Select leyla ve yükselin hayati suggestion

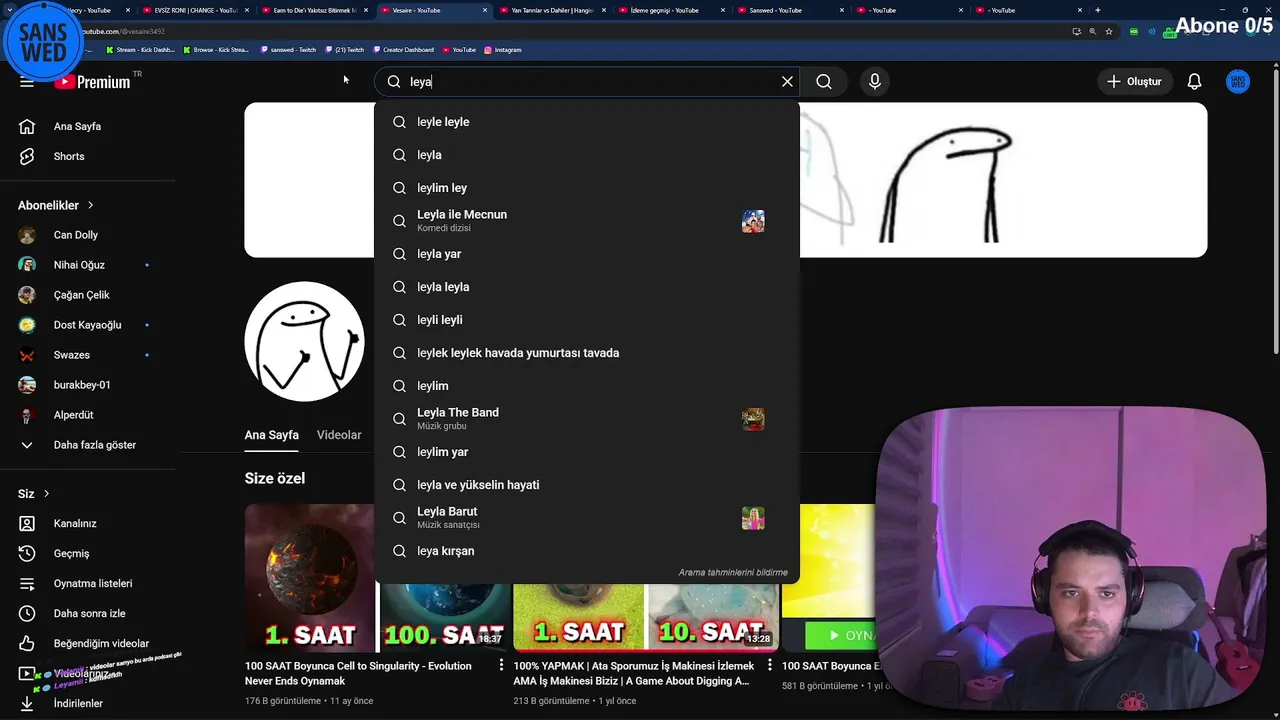[587, 485]
